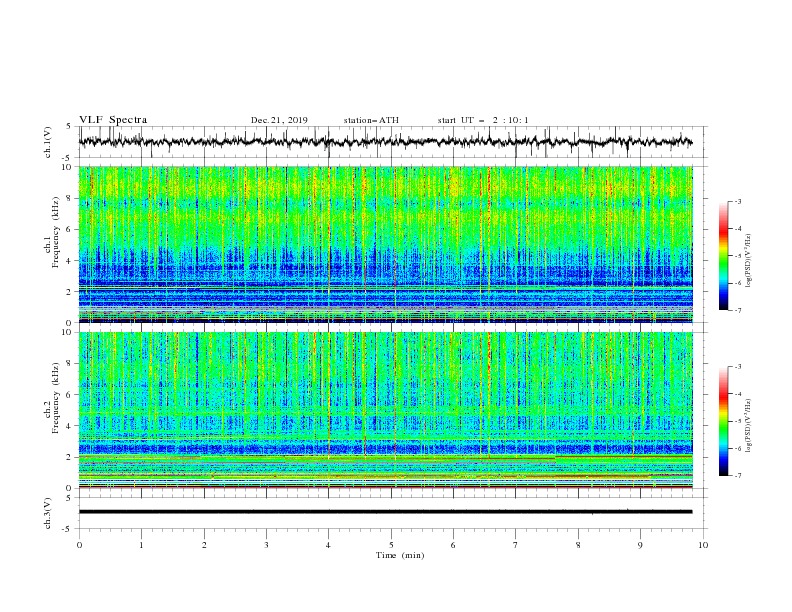Click the ch.1(V) axis label
Screen dimensions: 792x612
coord(48,142)
